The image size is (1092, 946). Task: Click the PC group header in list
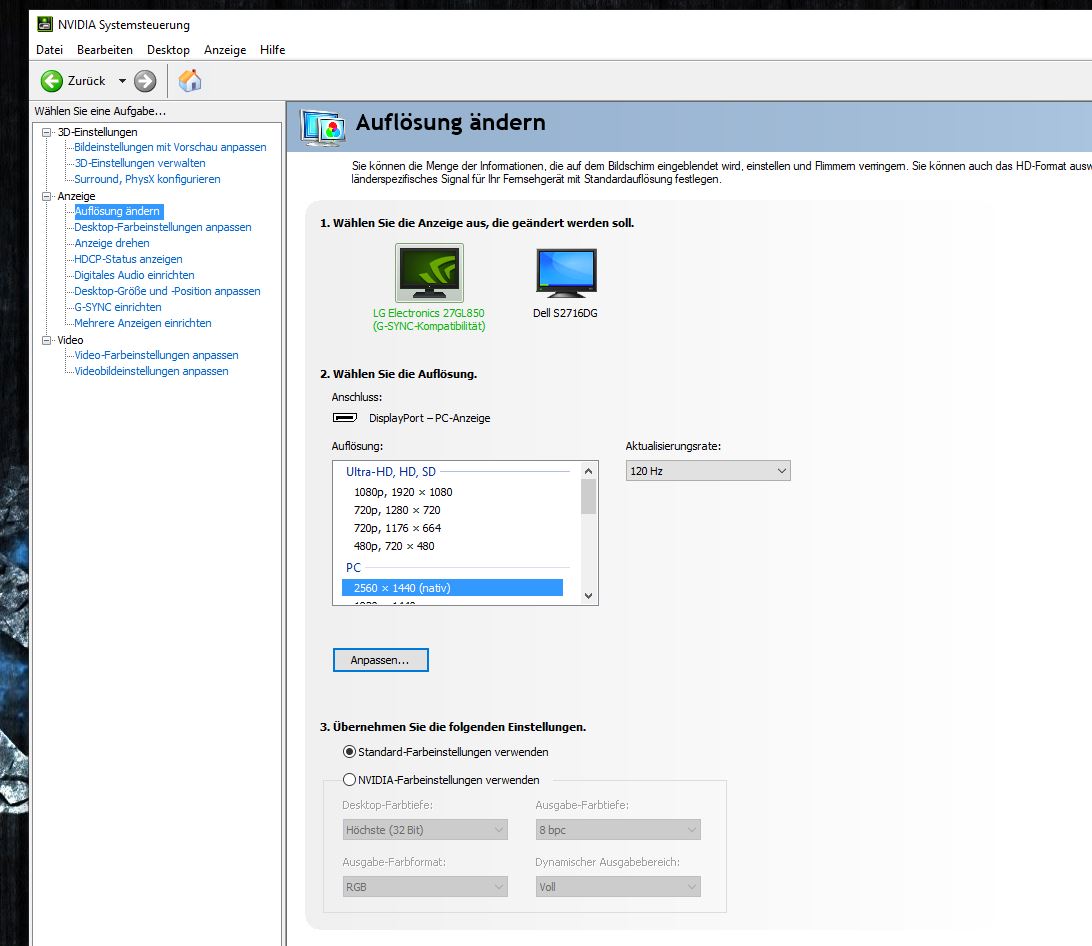pos(353,568)
